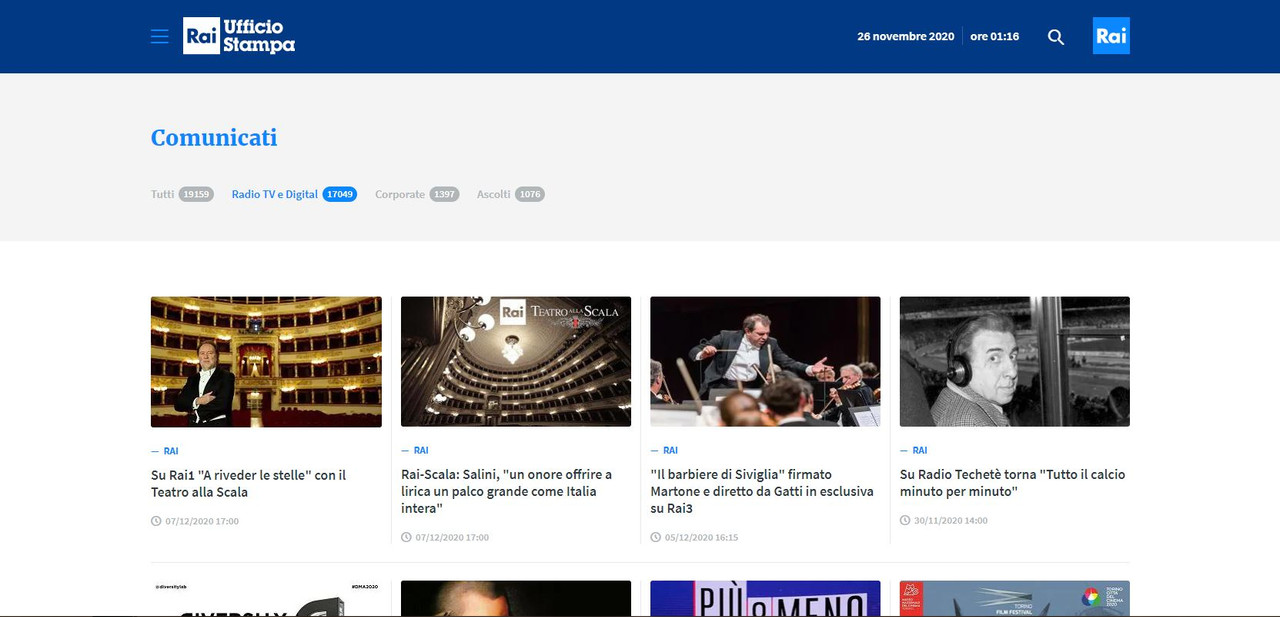Open the PIÙ o MENO thumbnail
The image size is (1280, 617).
tap(765, 598)
